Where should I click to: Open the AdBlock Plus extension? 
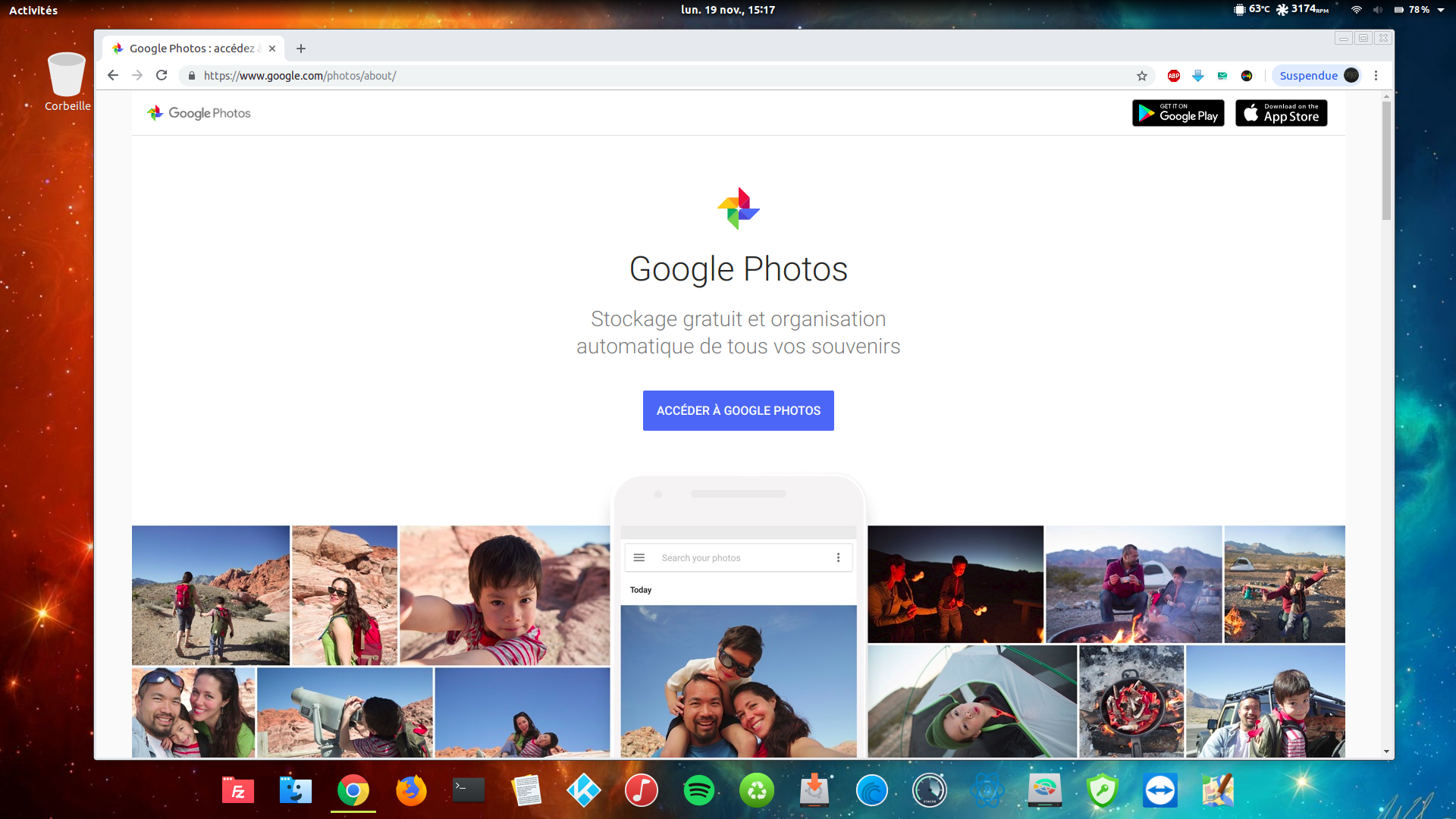(x=1174, y=76)
